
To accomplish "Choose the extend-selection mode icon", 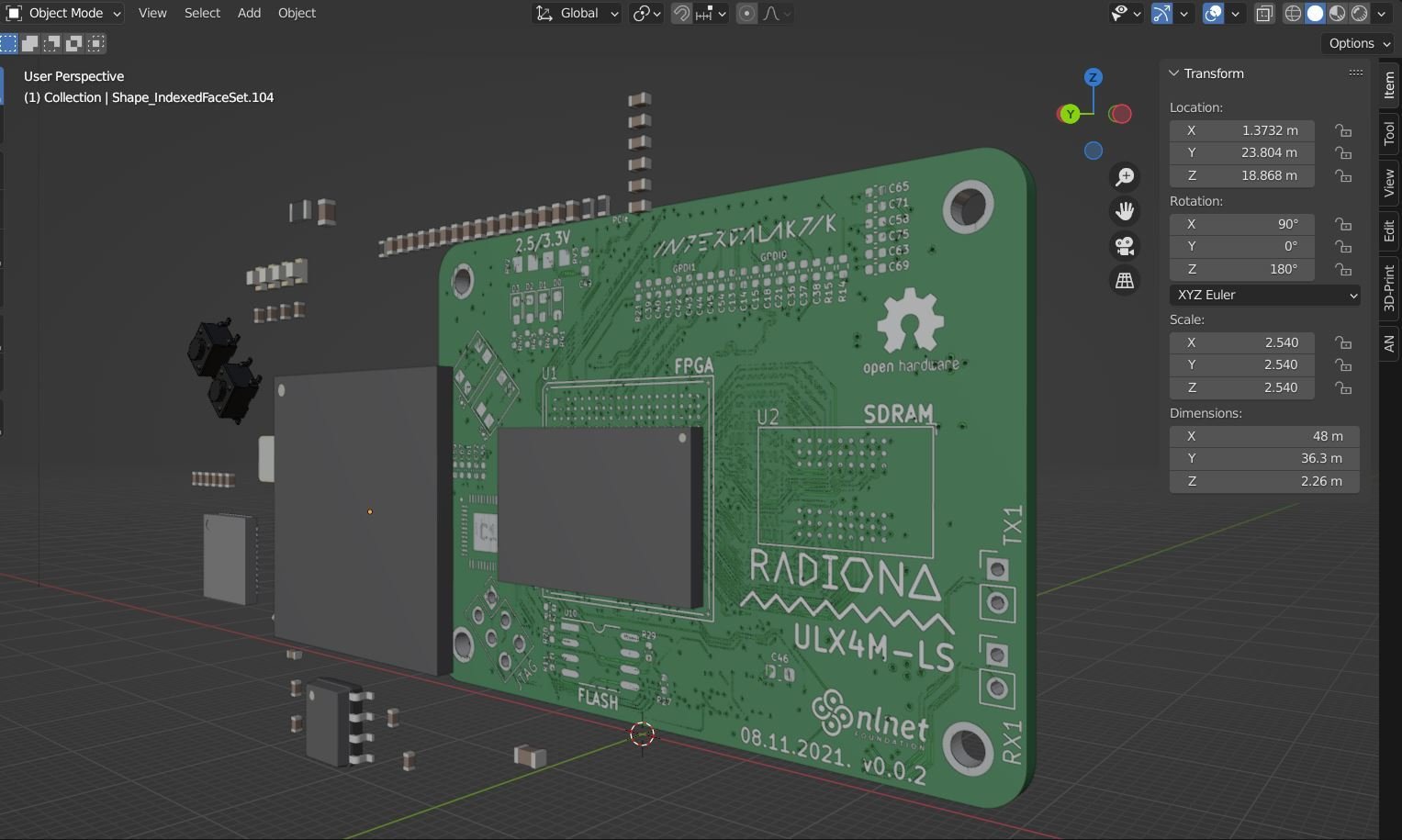I will pyautogui.click(x=30, y=43).
